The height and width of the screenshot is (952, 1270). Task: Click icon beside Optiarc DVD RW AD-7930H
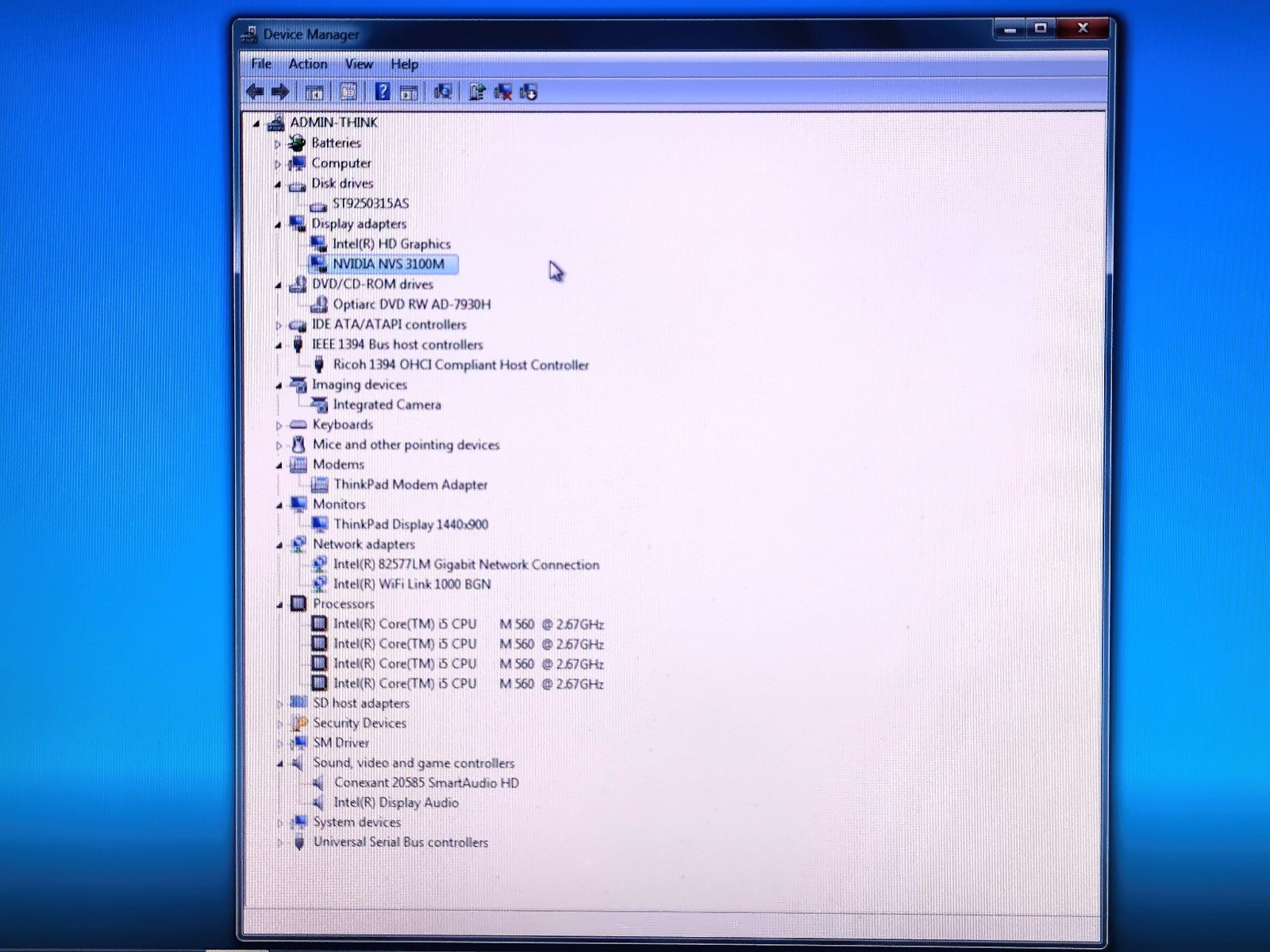point(318,304)
